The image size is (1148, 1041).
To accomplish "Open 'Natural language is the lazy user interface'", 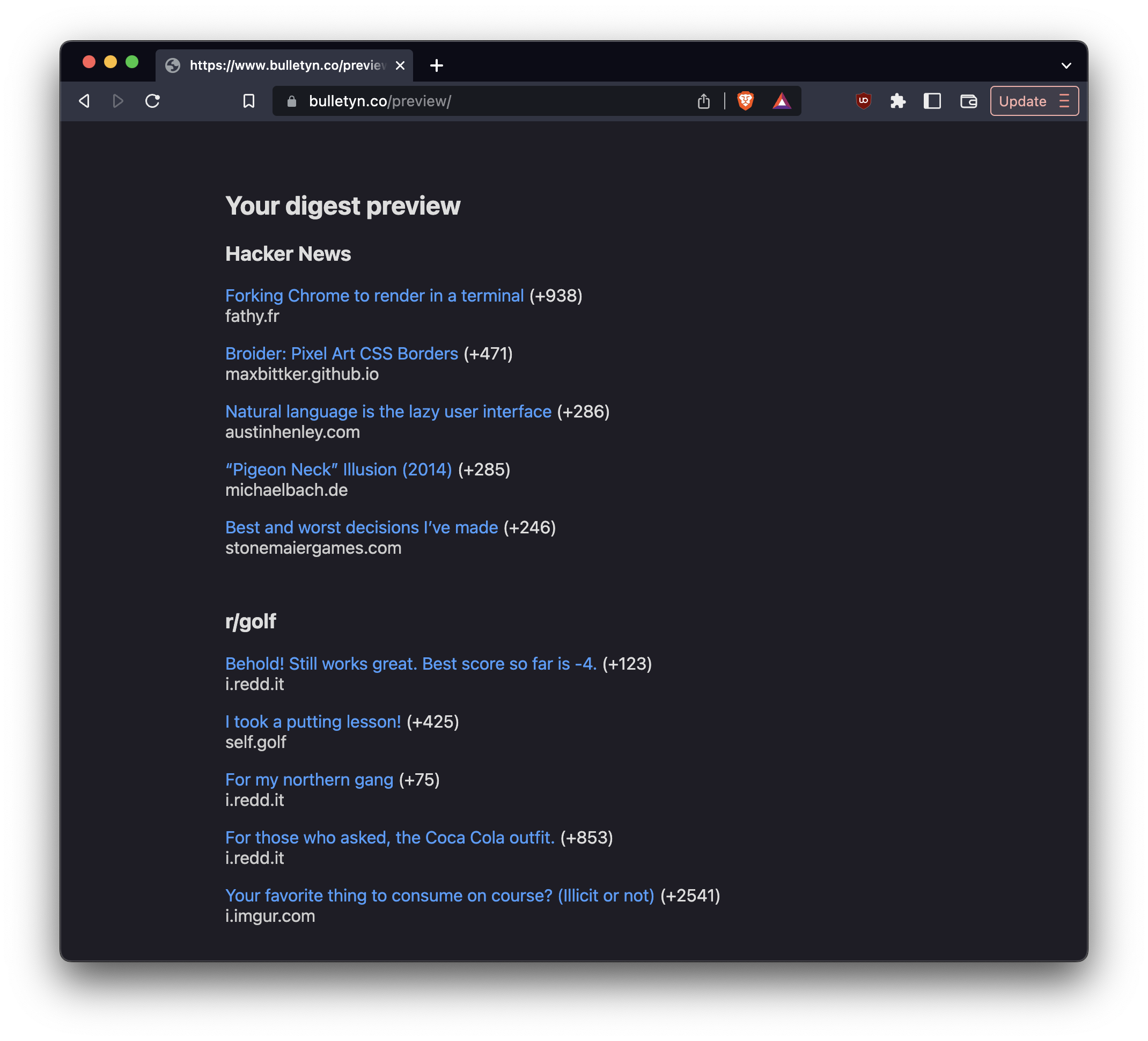I will pyautogui.click(x=388, y=412).
